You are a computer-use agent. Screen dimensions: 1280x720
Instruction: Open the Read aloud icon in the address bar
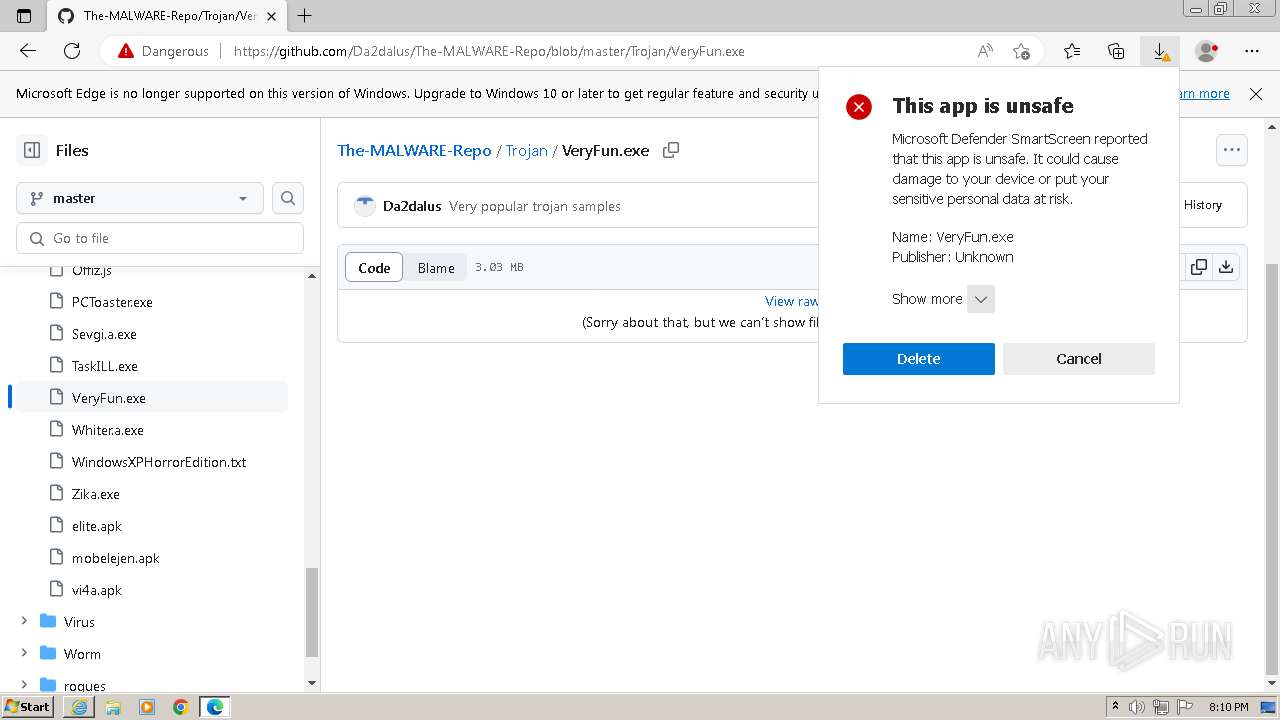985,51
